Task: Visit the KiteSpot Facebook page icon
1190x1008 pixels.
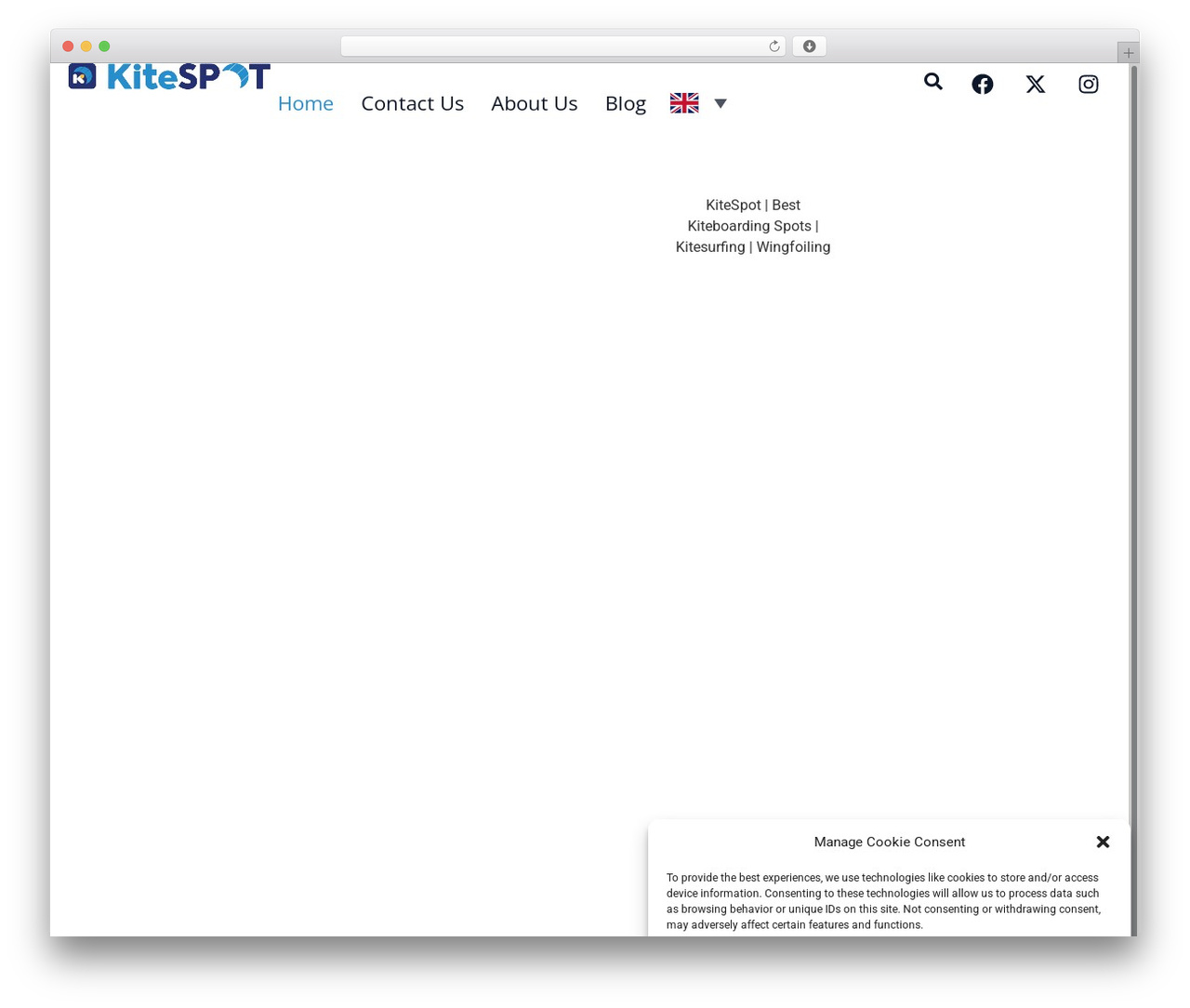Action: coord(983,85)
